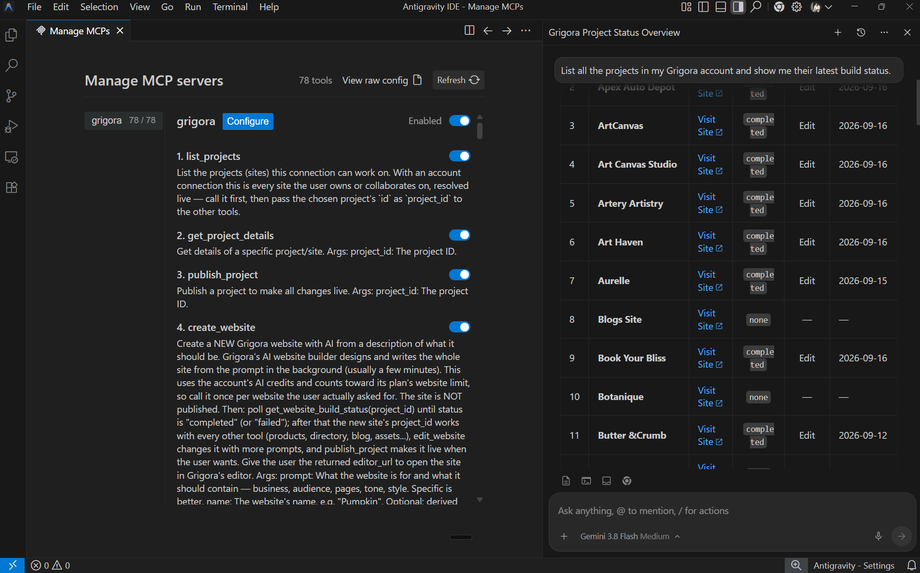This screenshot has width=920, height=573.
Task: Open chat history clock icon
Action: click(x=861, y=33)
